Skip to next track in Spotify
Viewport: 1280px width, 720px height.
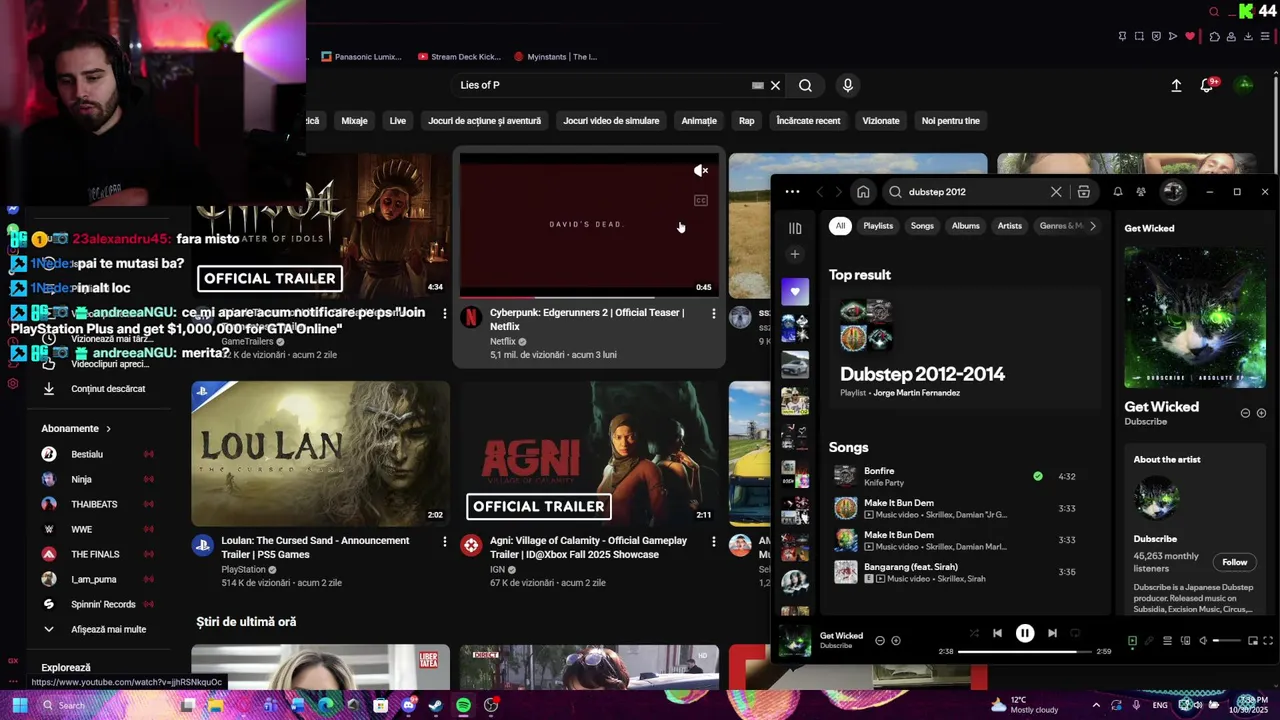pyautogui.click(x=1052, y=633)
